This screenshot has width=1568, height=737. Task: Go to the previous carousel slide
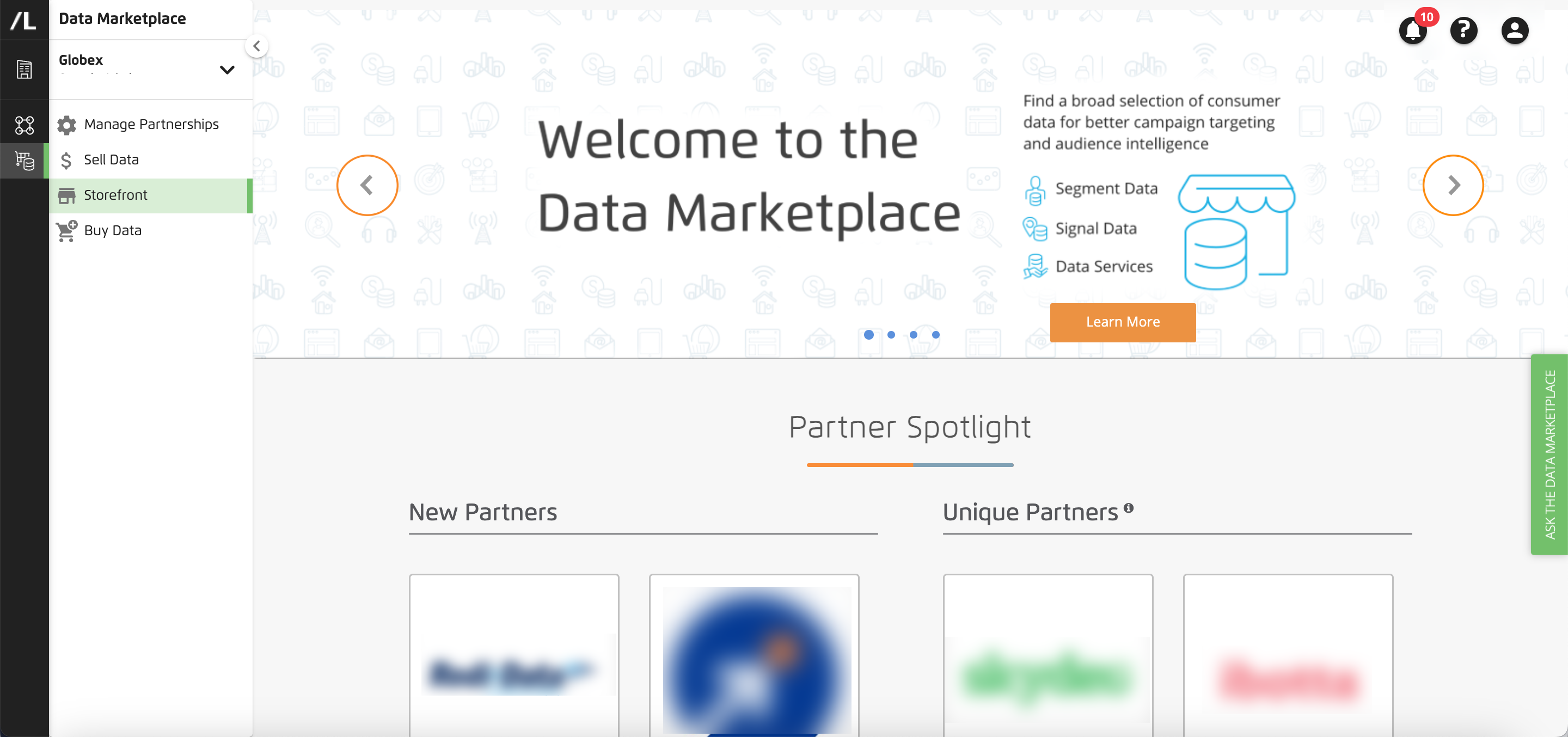pyautogui.click(x=367, y=185)
